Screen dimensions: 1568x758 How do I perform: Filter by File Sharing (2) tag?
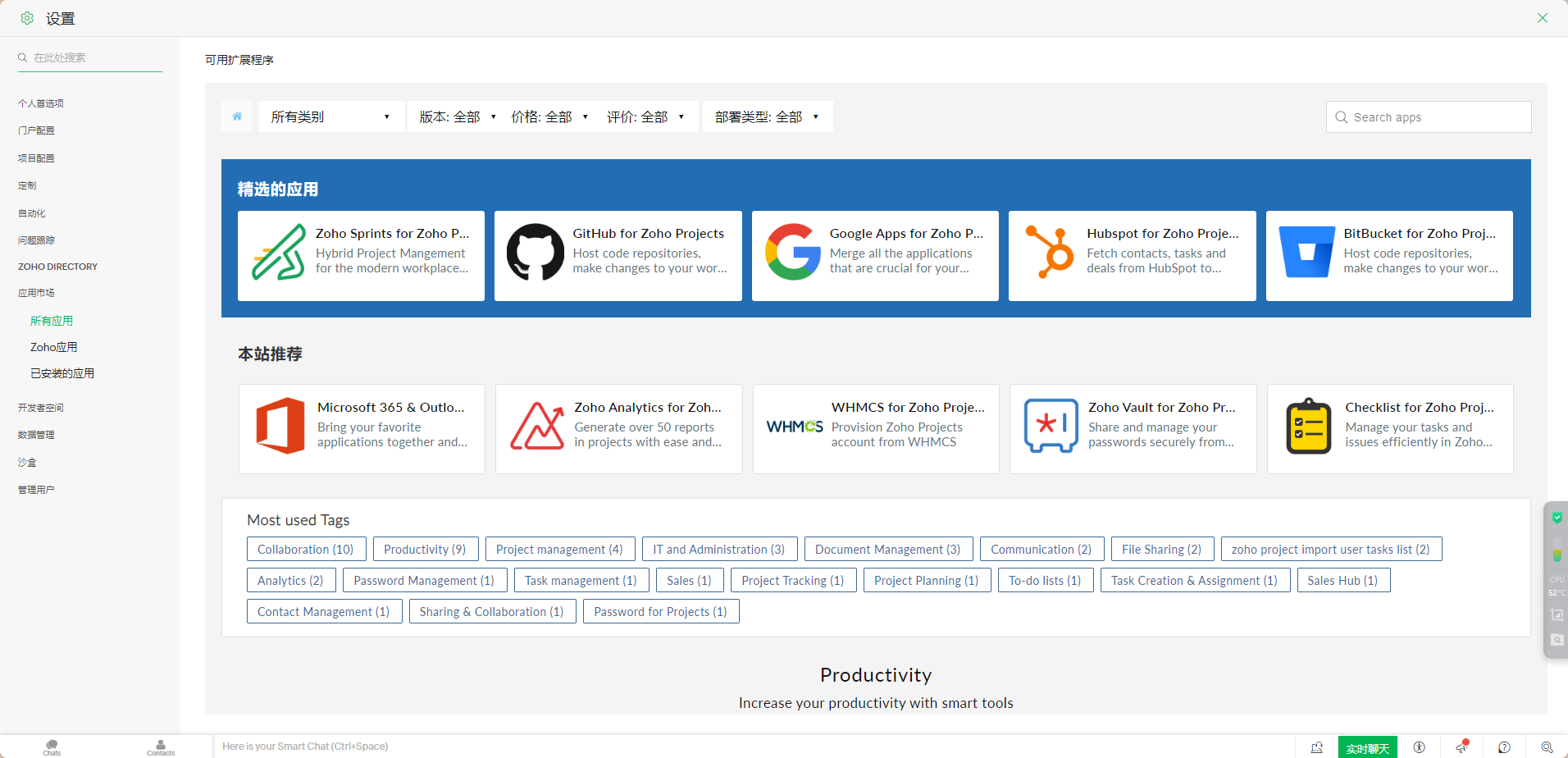1162,549
